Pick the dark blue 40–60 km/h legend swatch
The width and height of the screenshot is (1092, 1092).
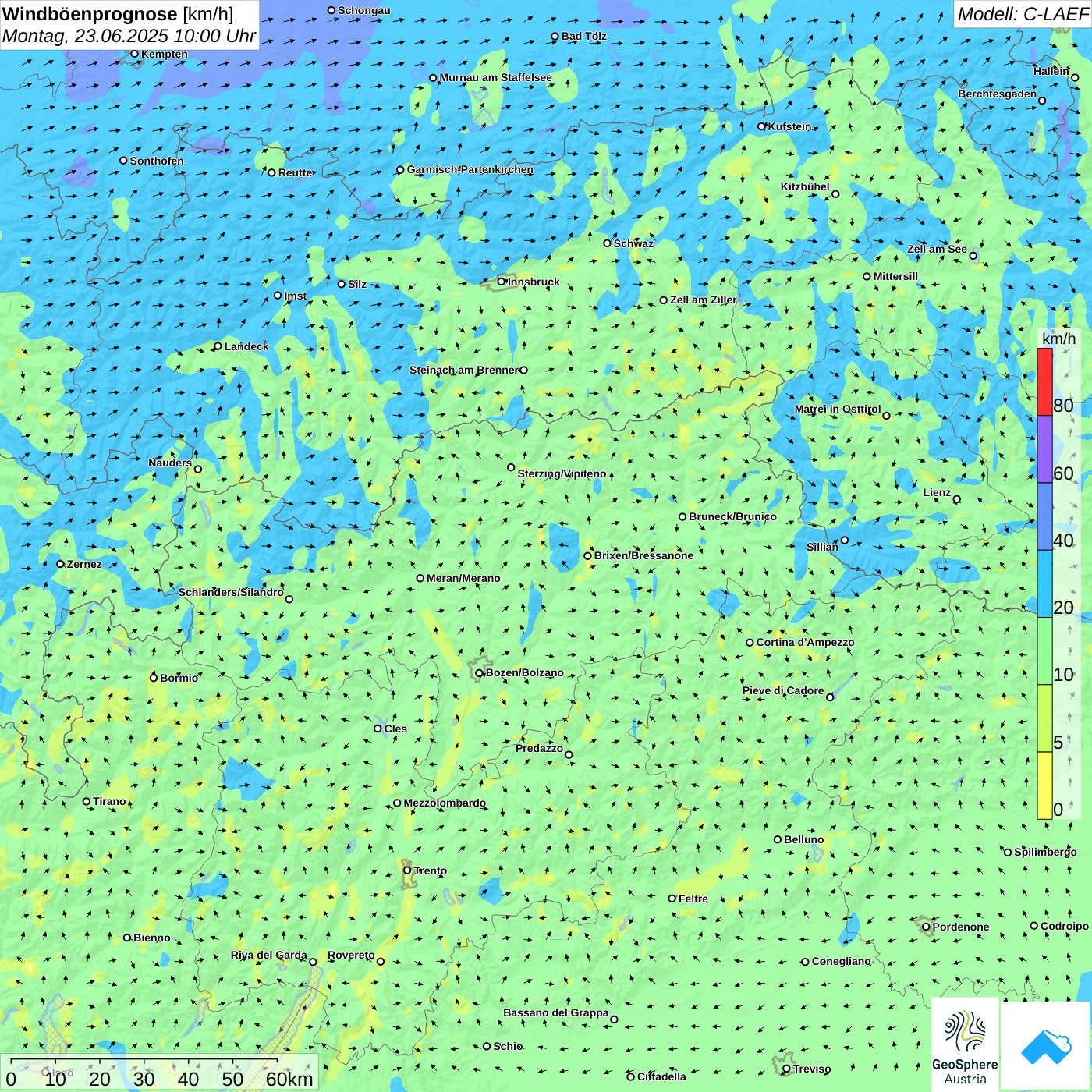(1044, 516)
